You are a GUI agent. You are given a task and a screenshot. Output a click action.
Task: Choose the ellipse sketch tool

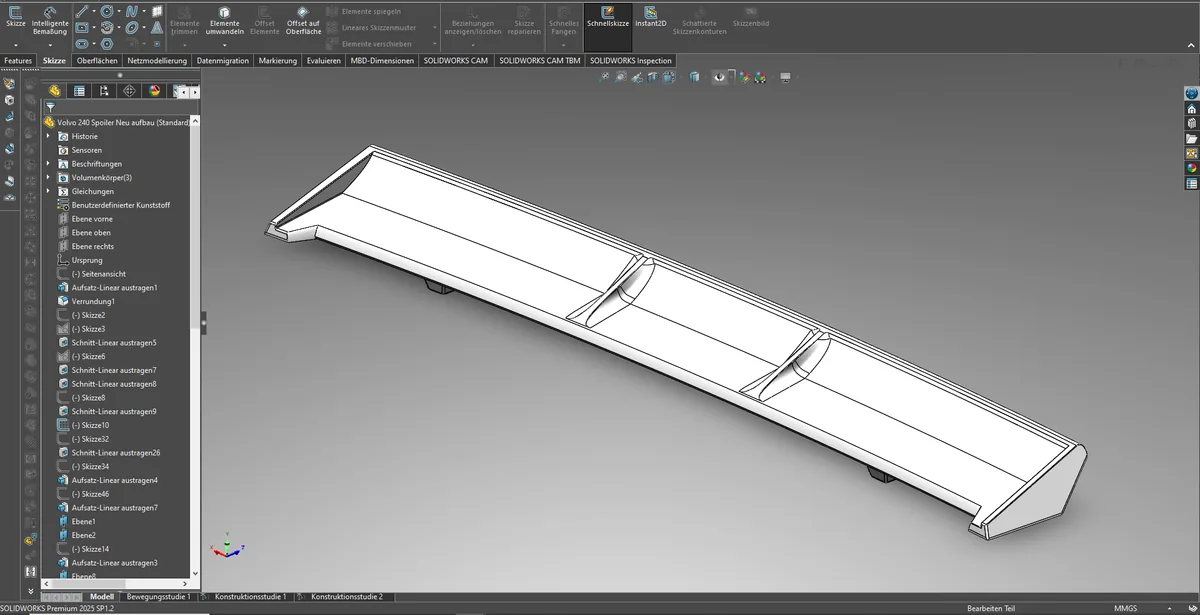pos(132,28)
